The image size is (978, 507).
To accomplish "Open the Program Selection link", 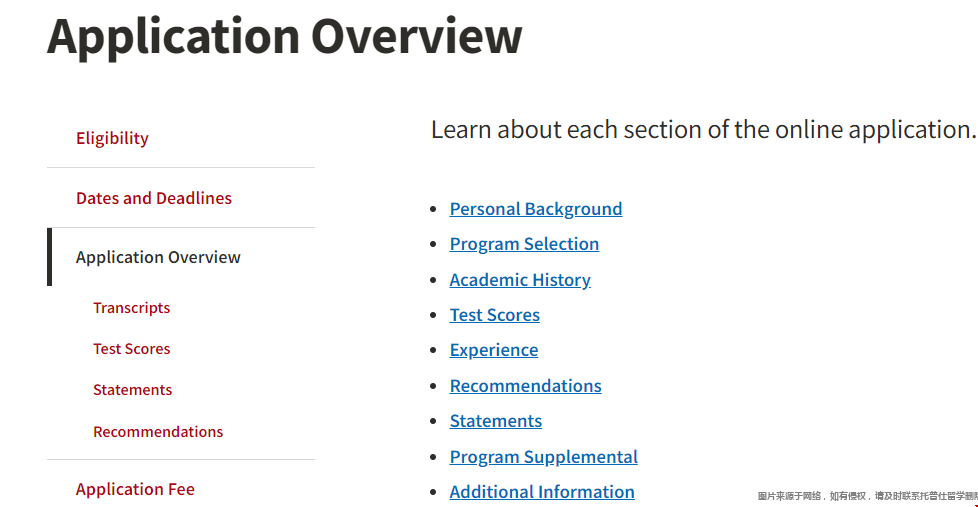I will click(524, 244).
